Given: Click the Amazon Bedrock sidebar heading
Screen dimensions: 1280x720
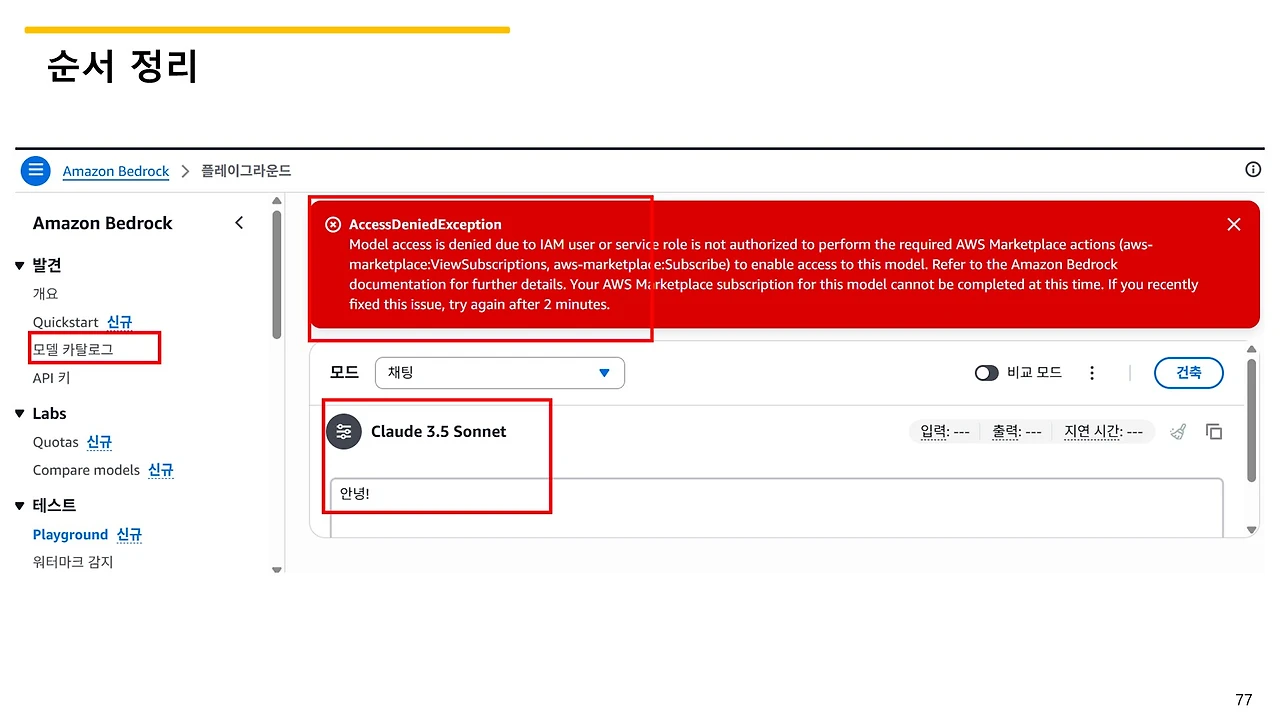Looking at the screenshot, I should [103, 223].
